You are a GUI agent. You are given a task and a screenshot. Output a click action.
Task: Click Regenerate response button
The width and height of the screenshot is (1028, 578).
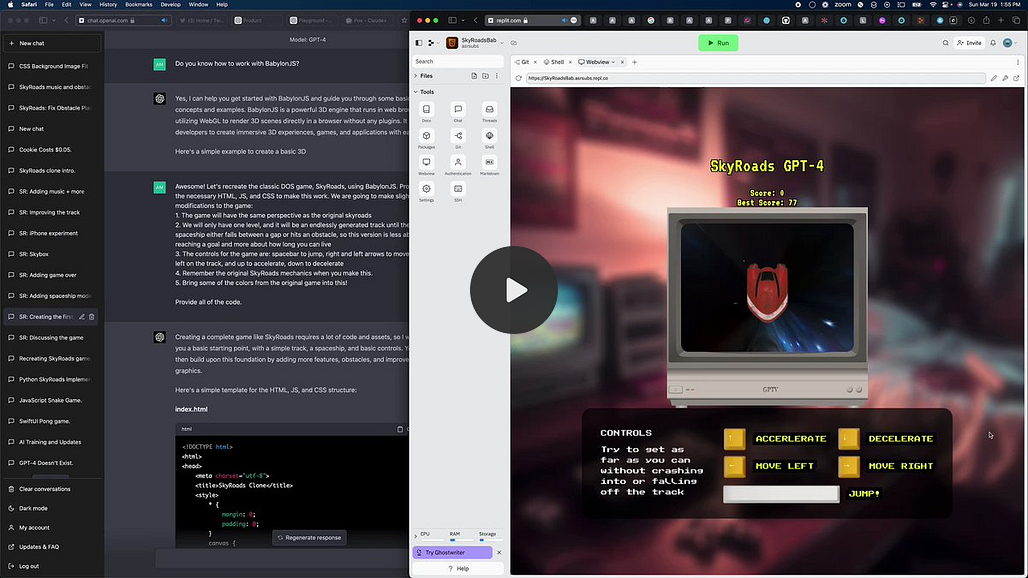(309, 537)
